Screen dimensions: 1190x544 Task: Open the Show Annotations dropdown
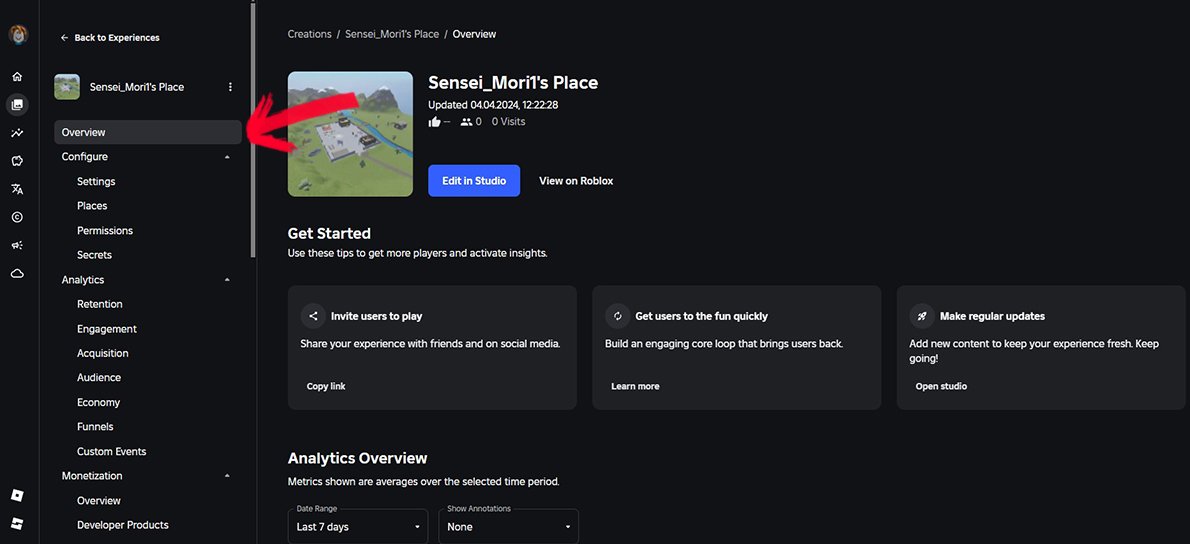508,526
